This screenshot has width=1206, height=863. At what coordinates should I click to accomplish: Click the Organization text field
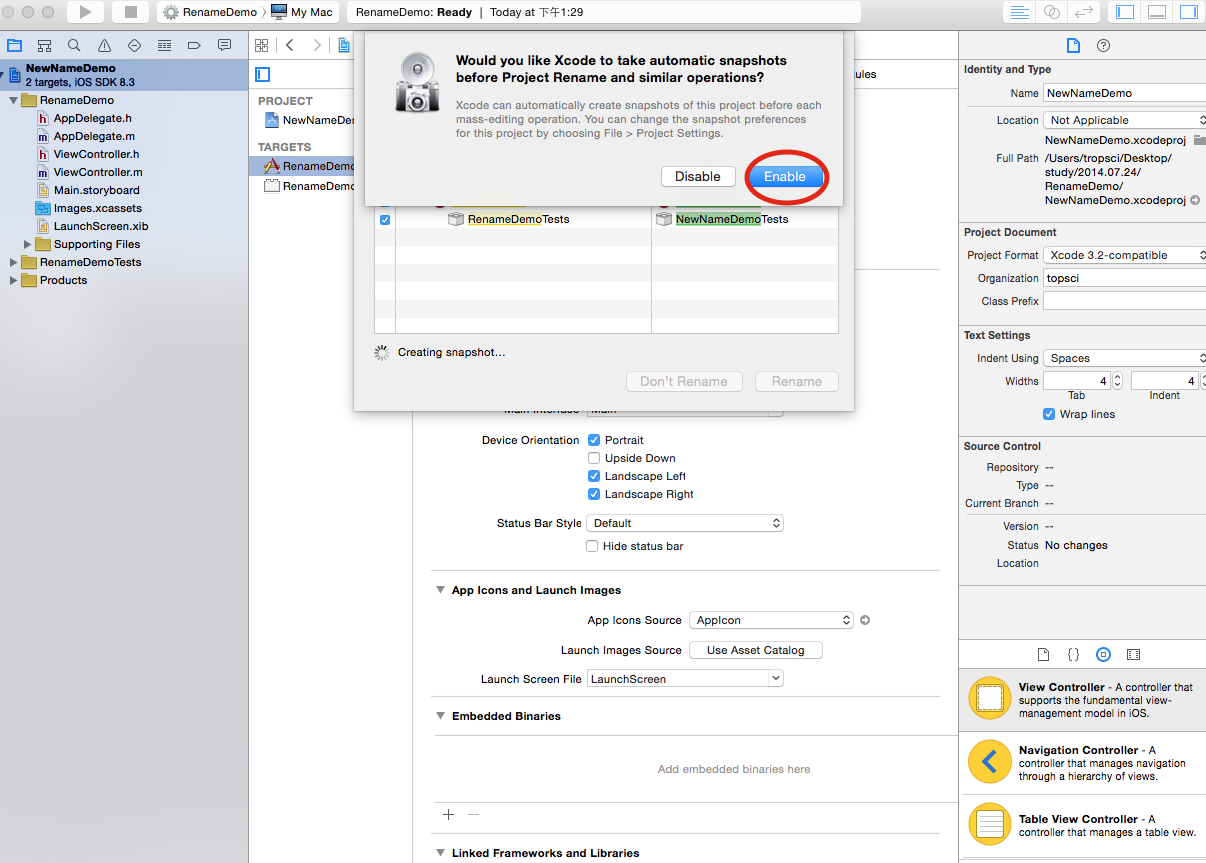point(1124,278)
